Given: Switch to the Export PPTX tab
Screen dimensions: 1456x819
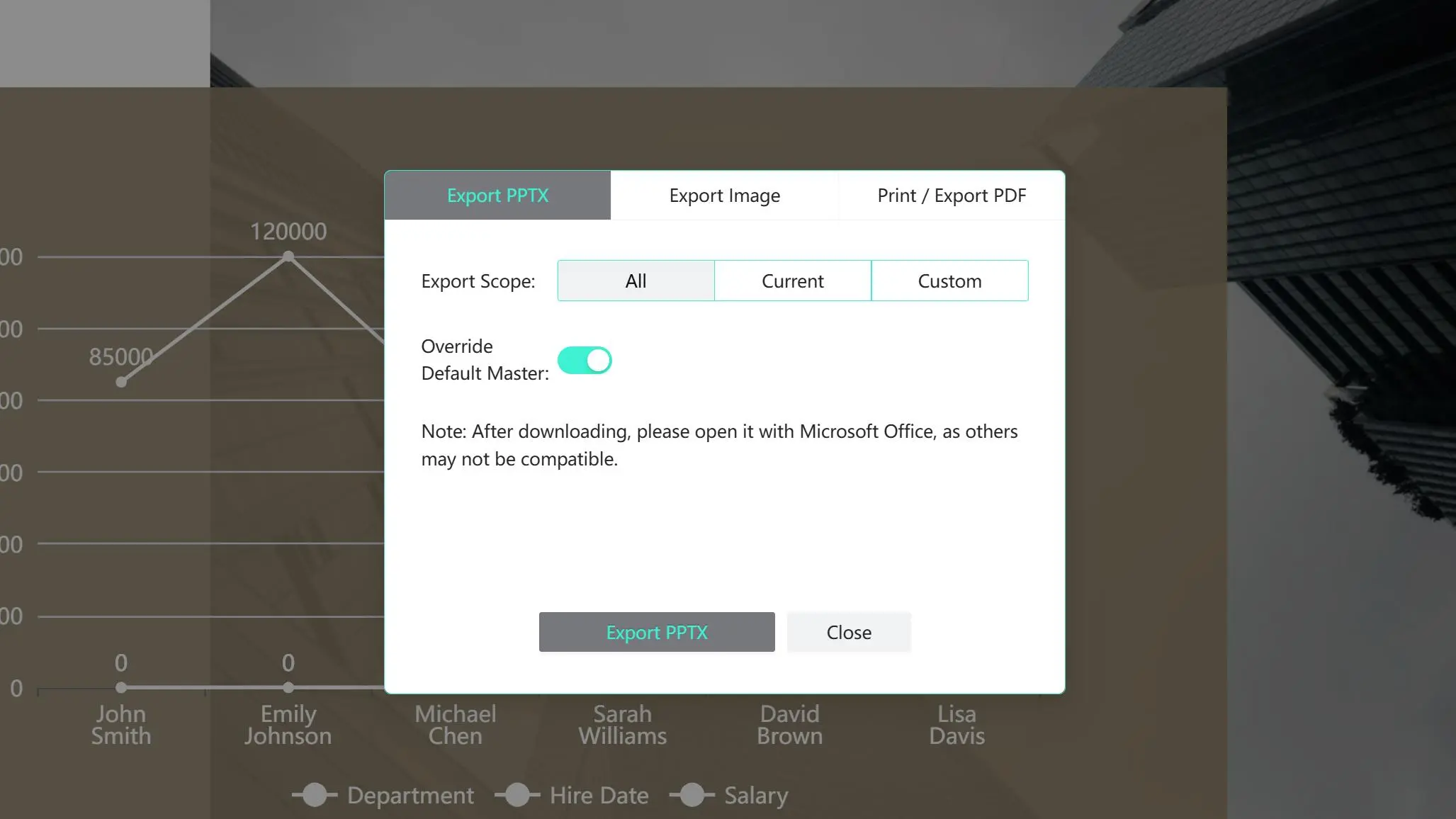Looking at the screenshot, I should pyautogui.click(x=497, y=196).
